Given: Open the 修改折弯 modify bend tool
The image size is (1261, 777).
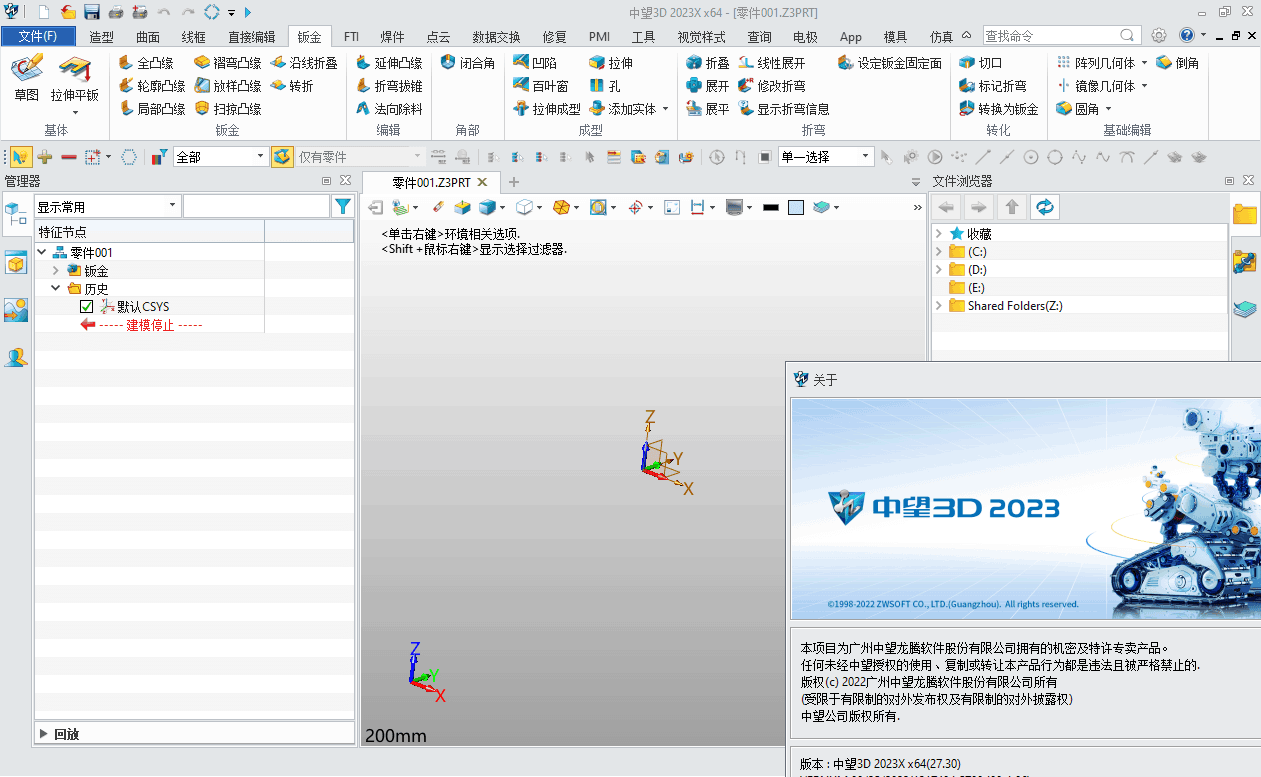Looking at the screenshot, I should click(x=771, y=86).
